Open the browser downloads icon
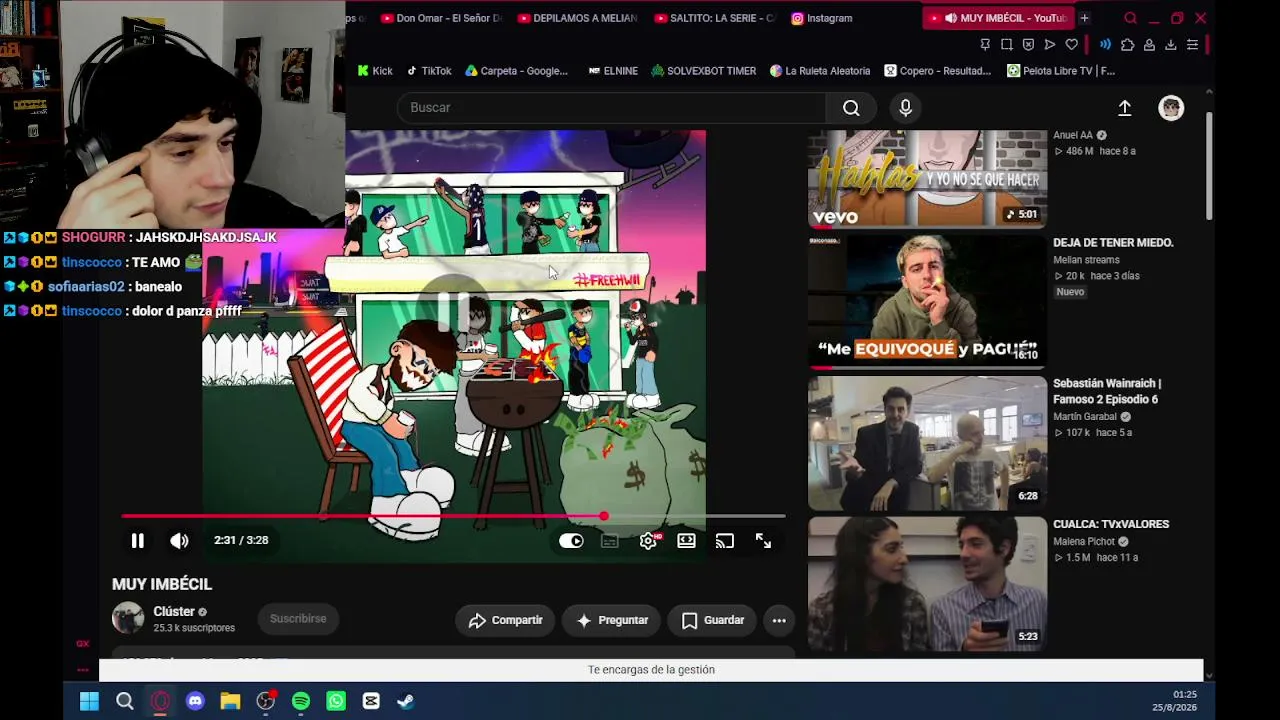This screenshot has width=1280, height=720. [1170, 45]
